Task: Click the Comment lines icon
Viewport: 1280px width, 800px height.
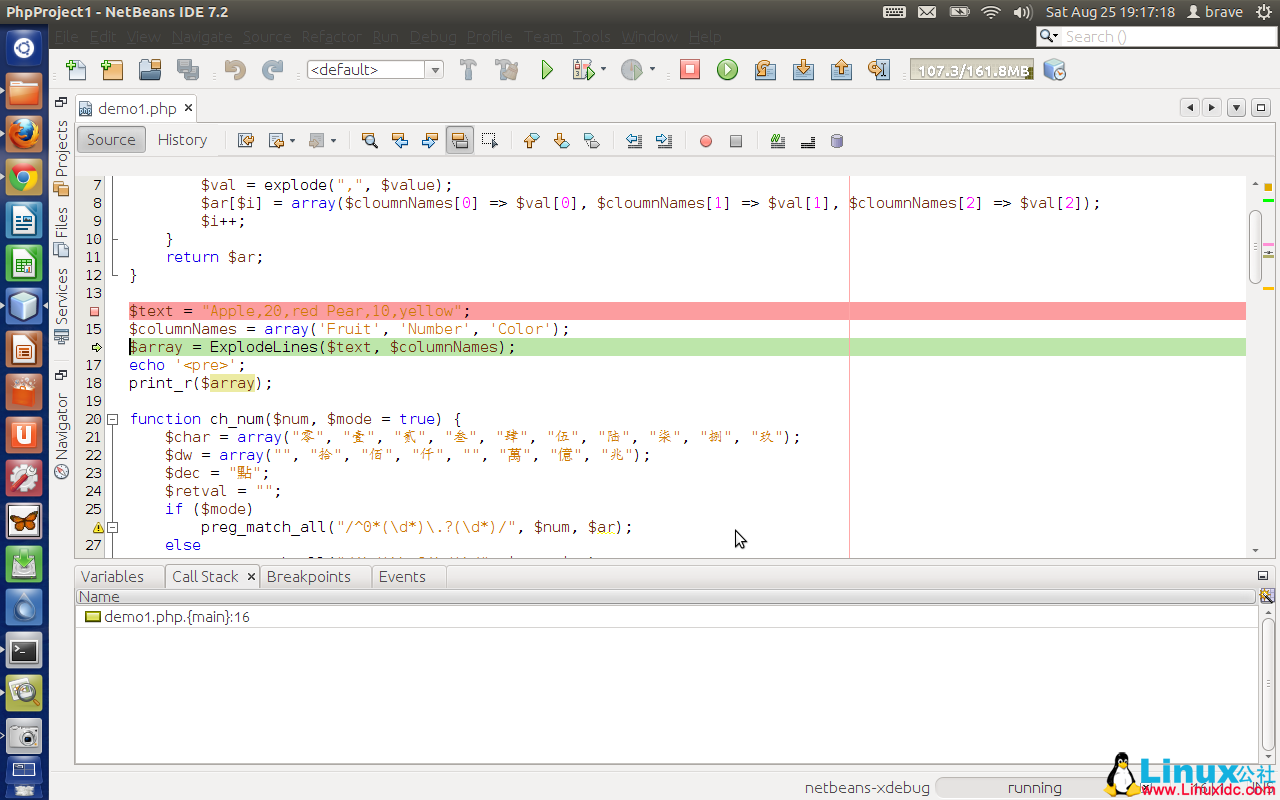Action: (778, 141)
